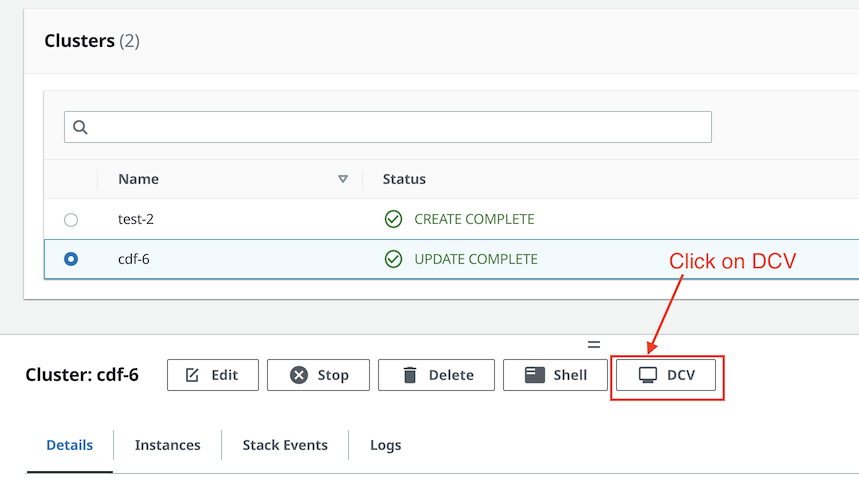
Task: Click the panel resize handle
Action: [x=594, y=344]
